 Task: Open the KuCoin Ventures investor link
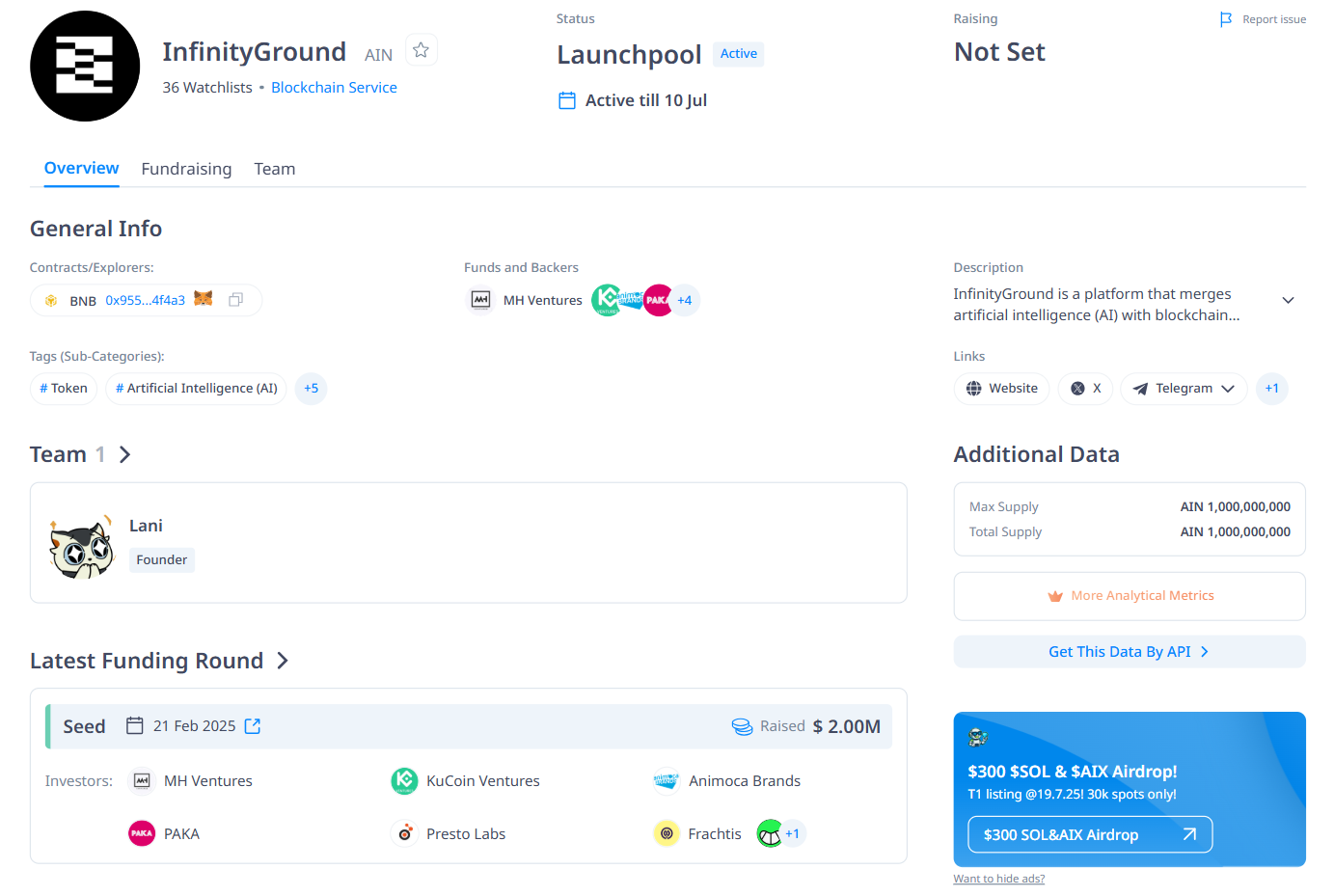[483, 781]
